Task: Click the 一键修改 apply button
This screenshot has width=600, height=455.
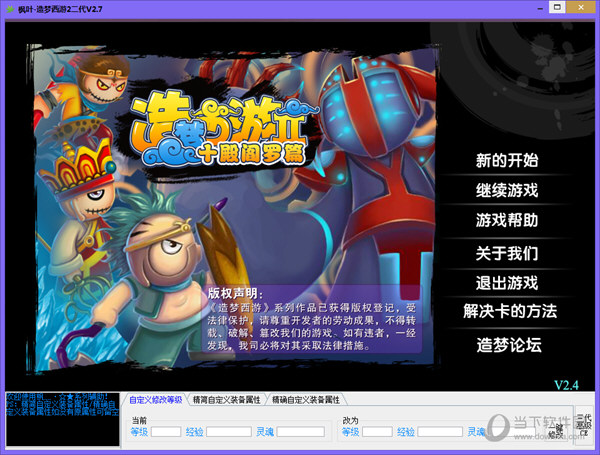Action: point(557,432)
